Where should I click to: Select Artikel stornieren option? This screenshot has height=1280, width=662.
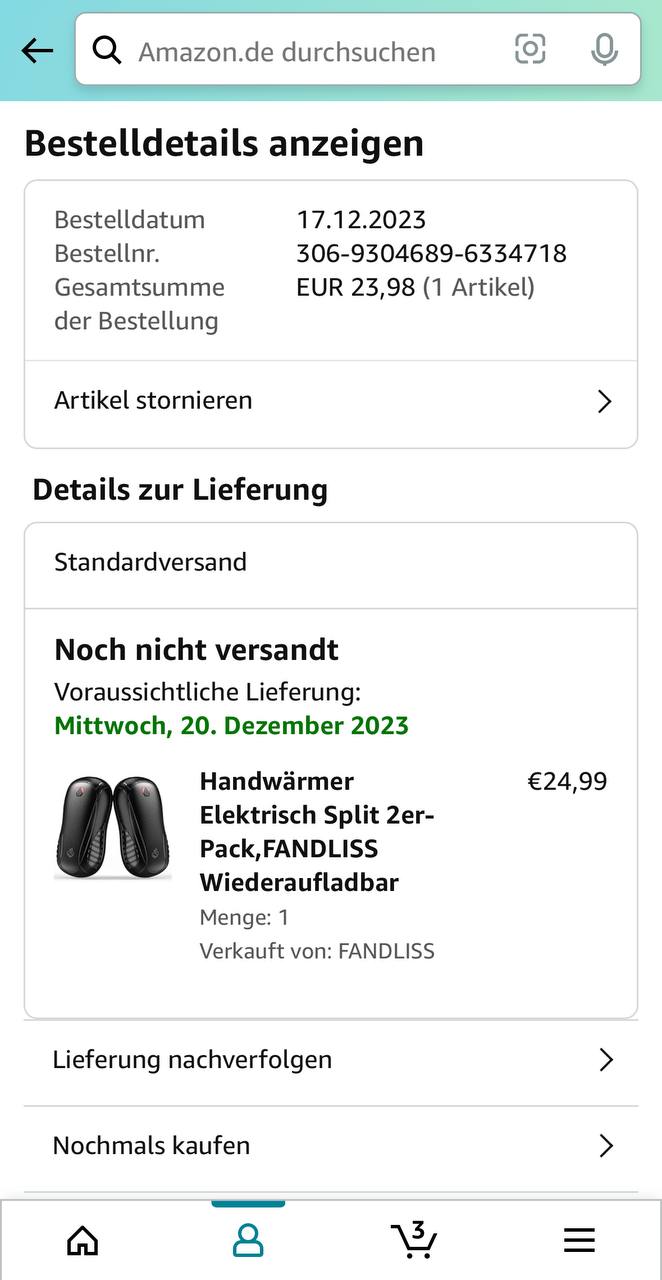[x=154, y=401]
